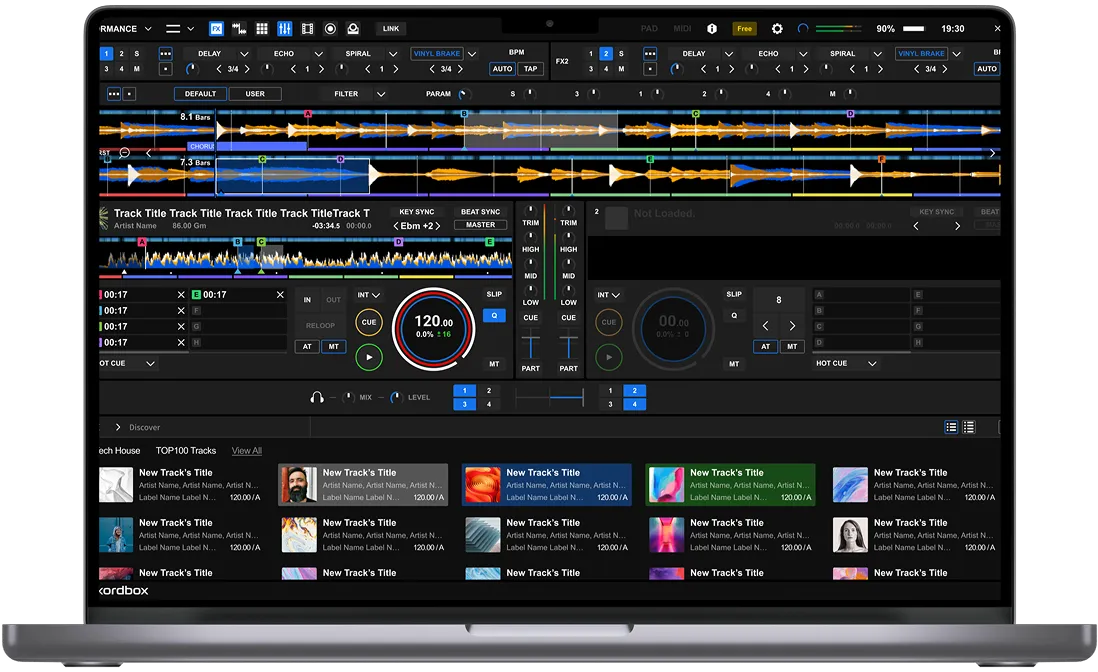Click the mixer panel icon in top toolbar
Image resolution: width=1098 pixels, height=672 pixels.
(284, 29)
